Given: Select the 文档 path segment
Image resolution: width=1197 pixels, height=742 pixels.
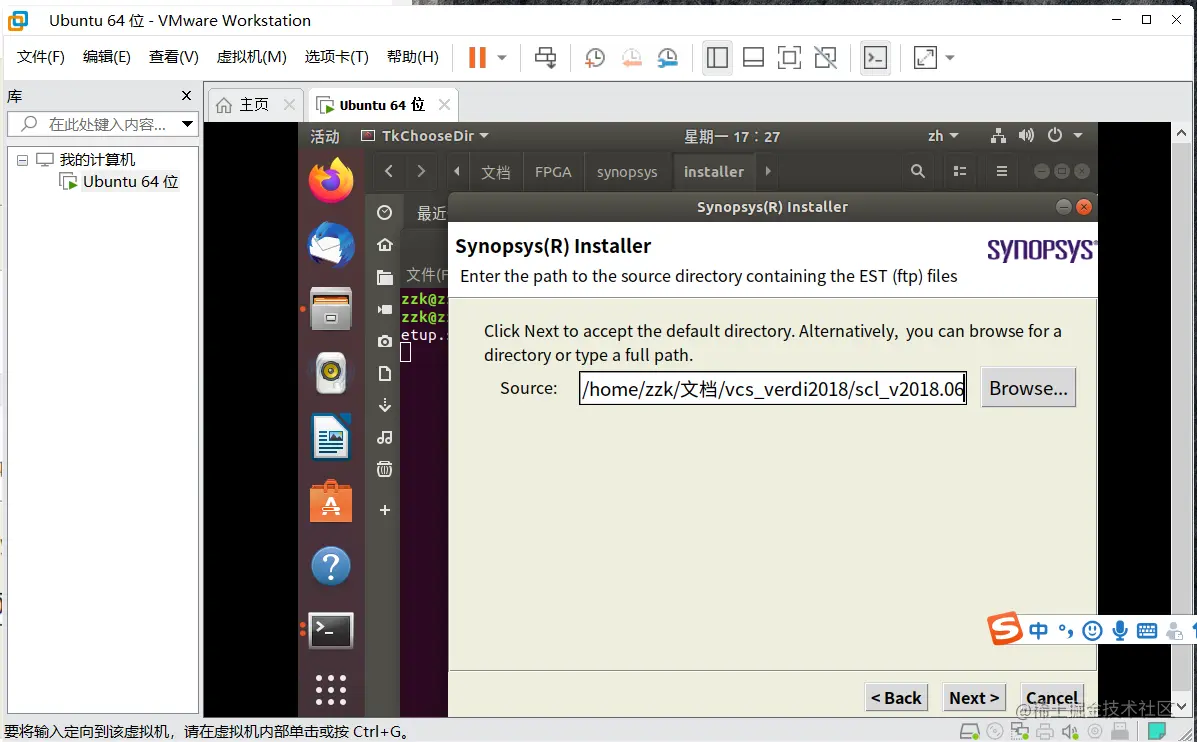Looking at the screenshot, I should [x=495, y=172].
